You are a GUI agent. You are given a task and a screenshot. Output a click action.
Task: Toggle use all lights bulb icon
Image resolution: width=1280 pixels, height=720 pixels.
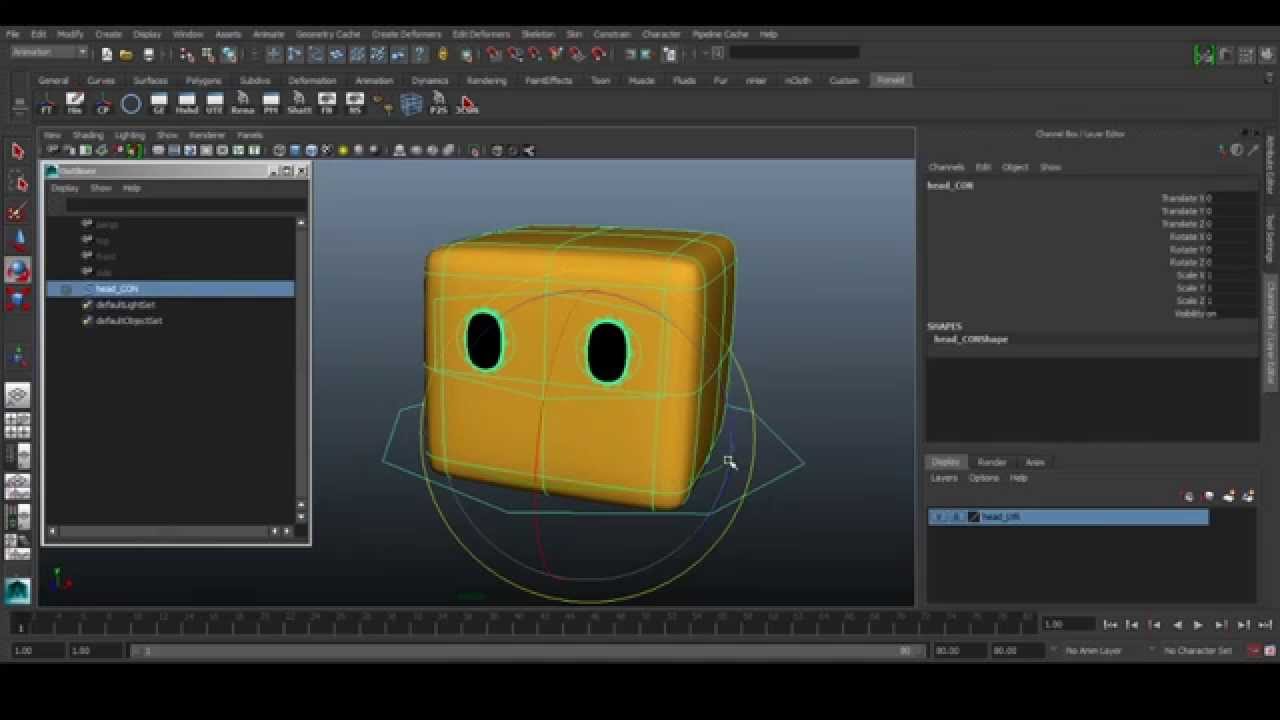(x=343, y=151)
